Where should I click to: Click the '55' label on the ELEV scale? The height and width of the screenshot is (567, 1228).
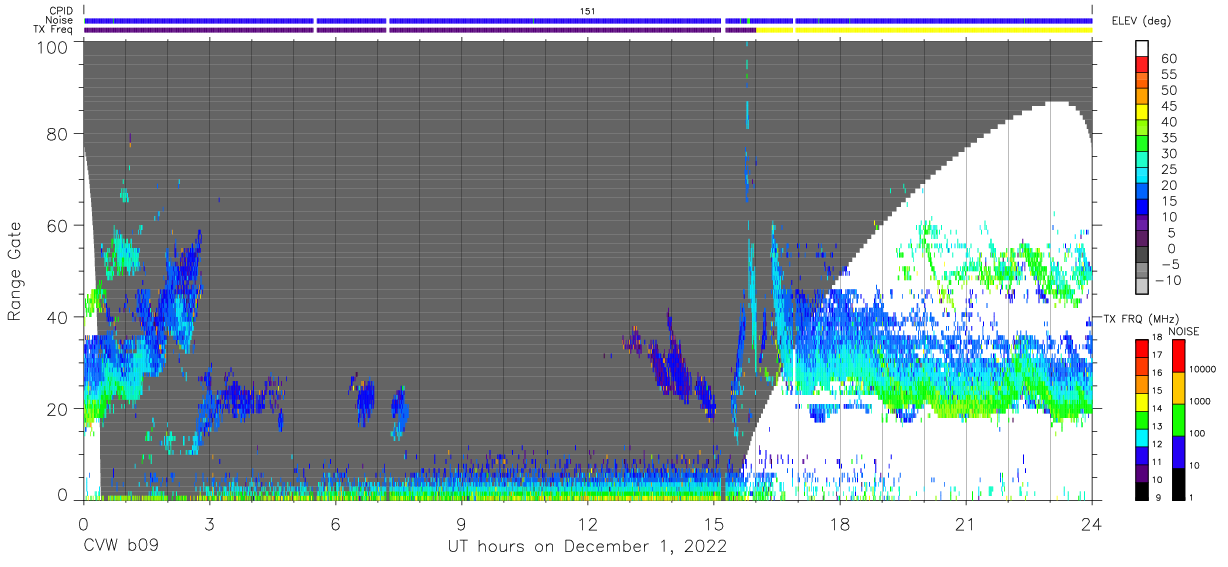coord(1168,74)
